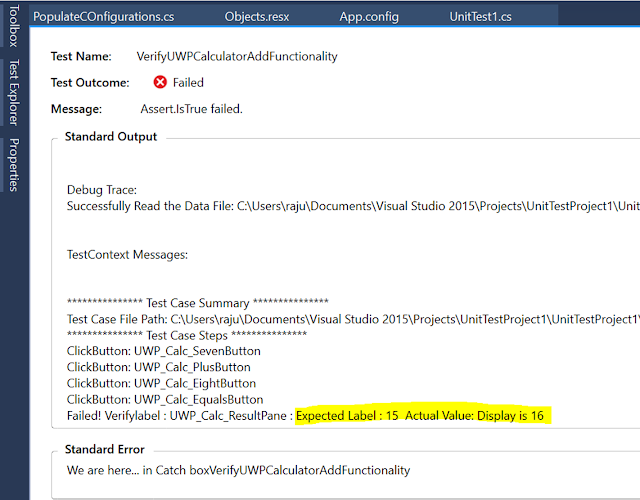Switch to the UnitTest1.cs tab
Viewport: 640px width, 500px height.
[x=480, y=18]
